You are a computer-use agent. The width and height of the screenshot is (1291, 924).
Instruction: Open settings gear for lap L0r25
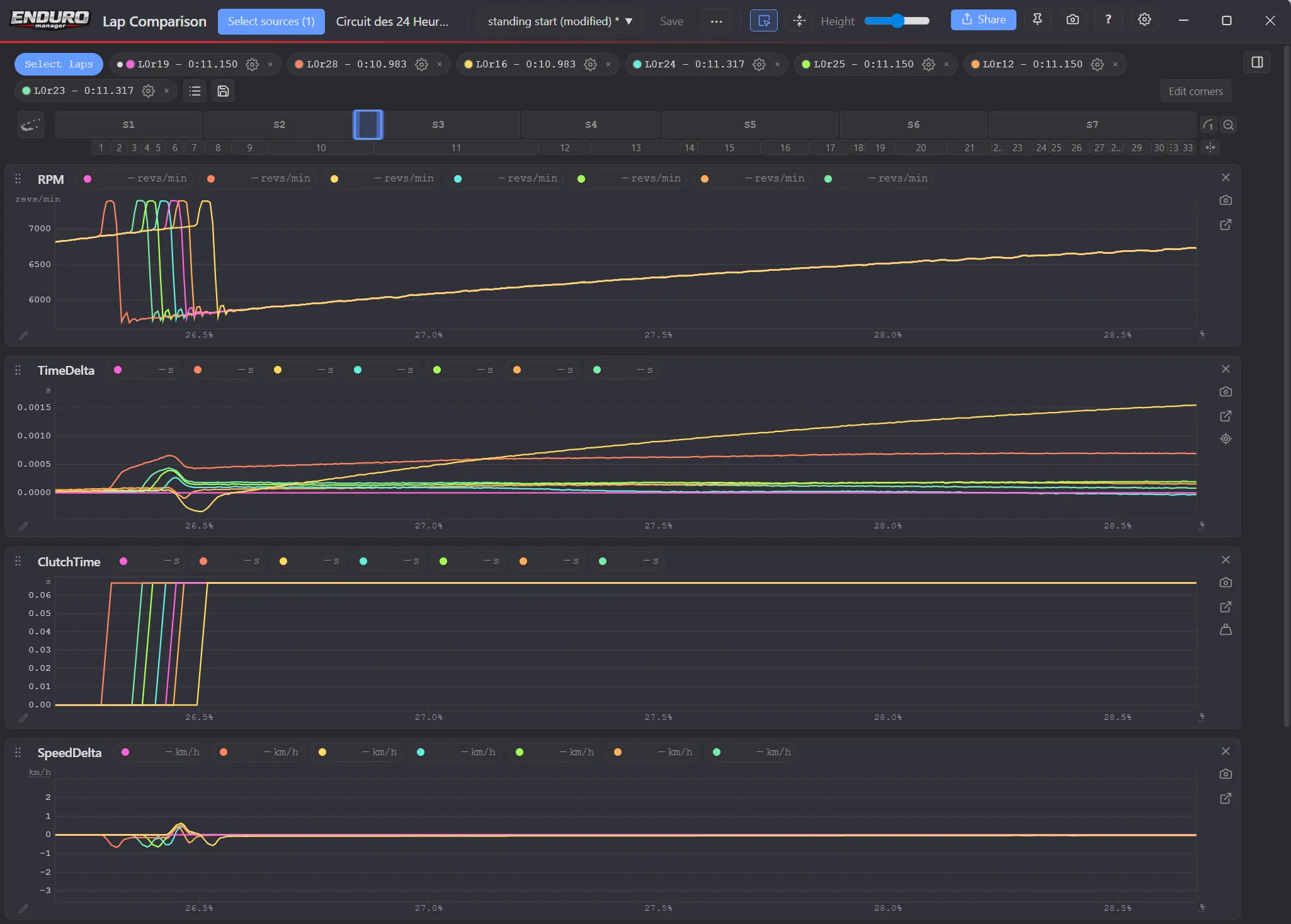tap(928, 64)
